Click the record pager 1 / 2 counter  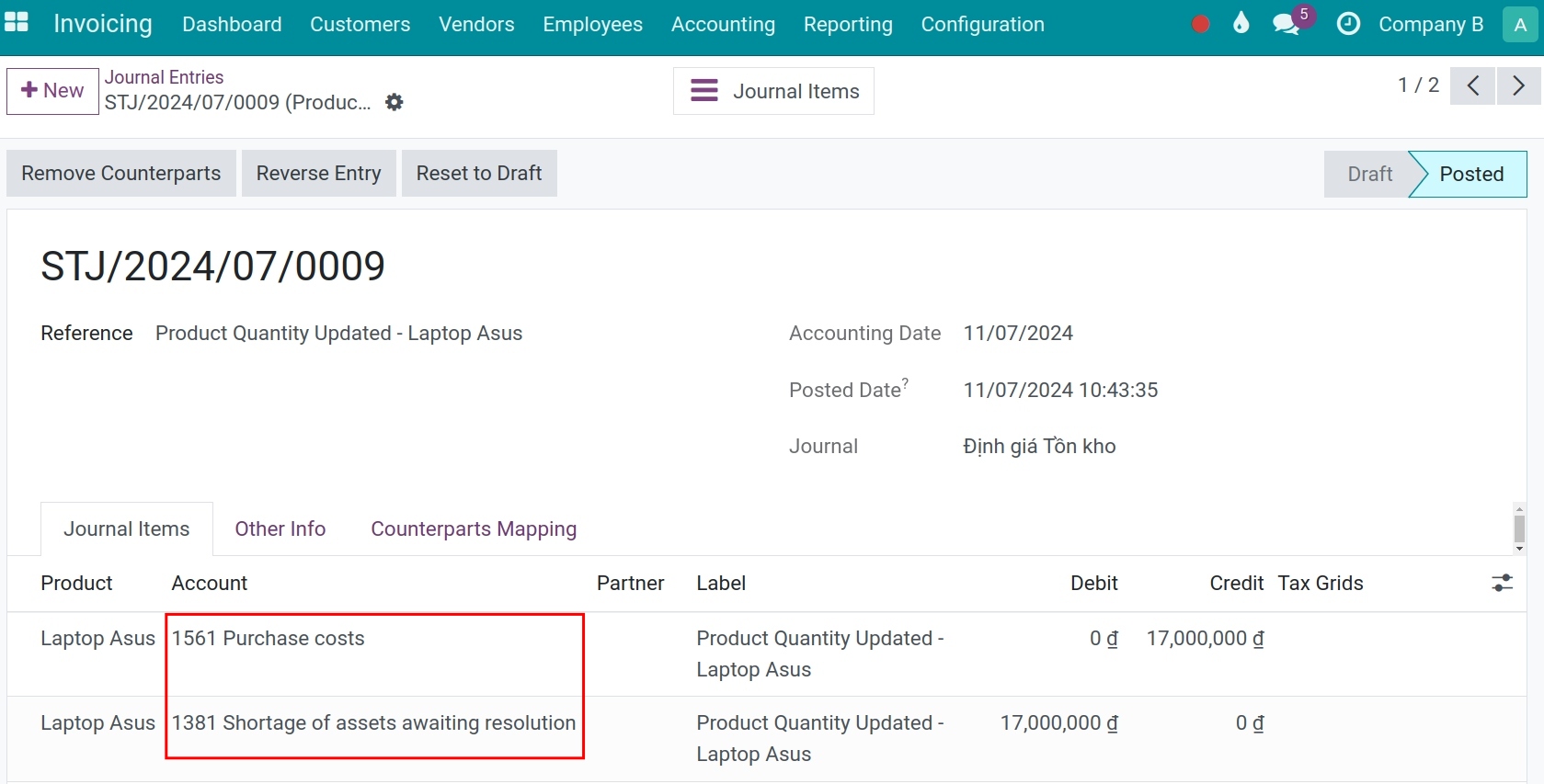pyautogui.click(x=1418, y=85)
